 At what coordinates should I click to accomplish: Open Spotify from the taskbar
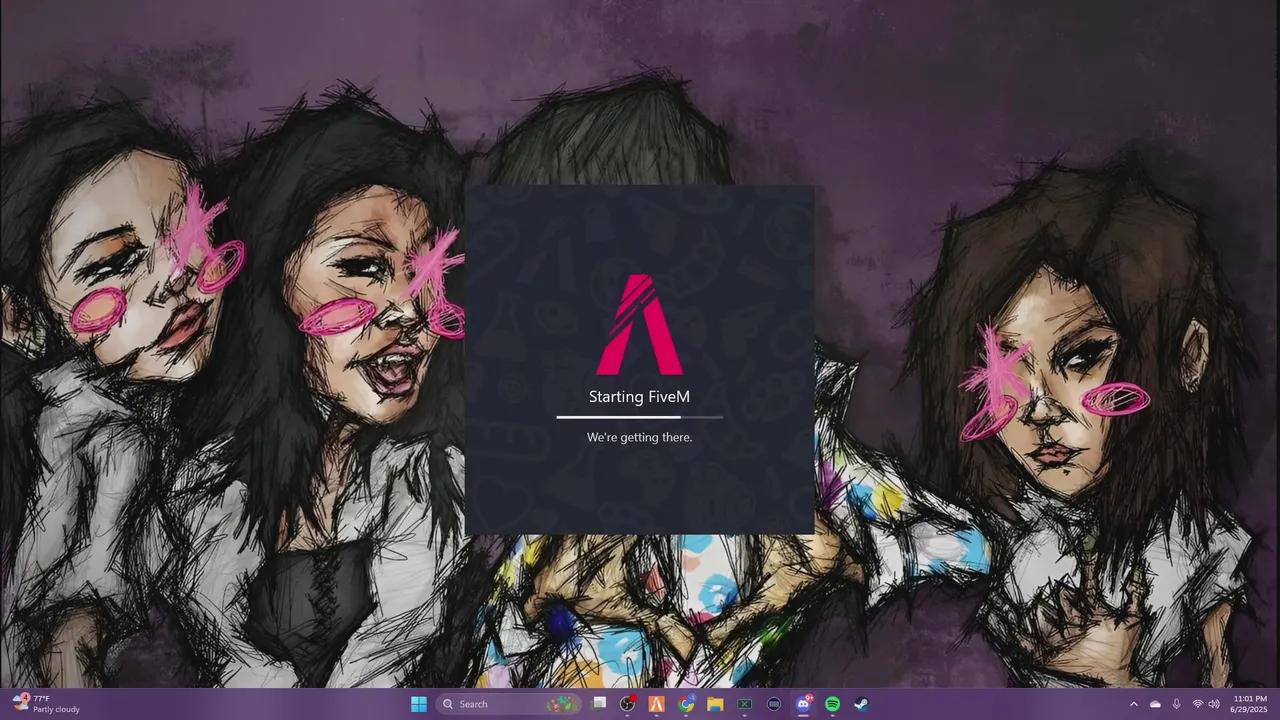click(832, 704)
